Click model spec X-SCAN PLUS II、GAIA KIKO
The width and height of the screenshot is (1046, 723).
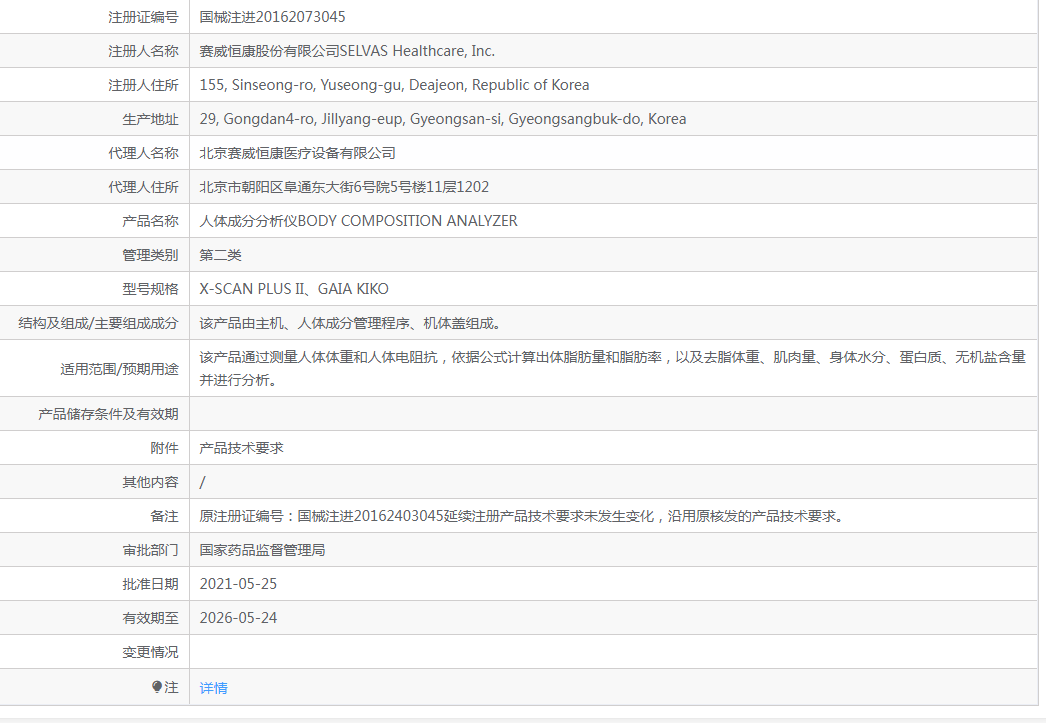click(x=294, y=289)
